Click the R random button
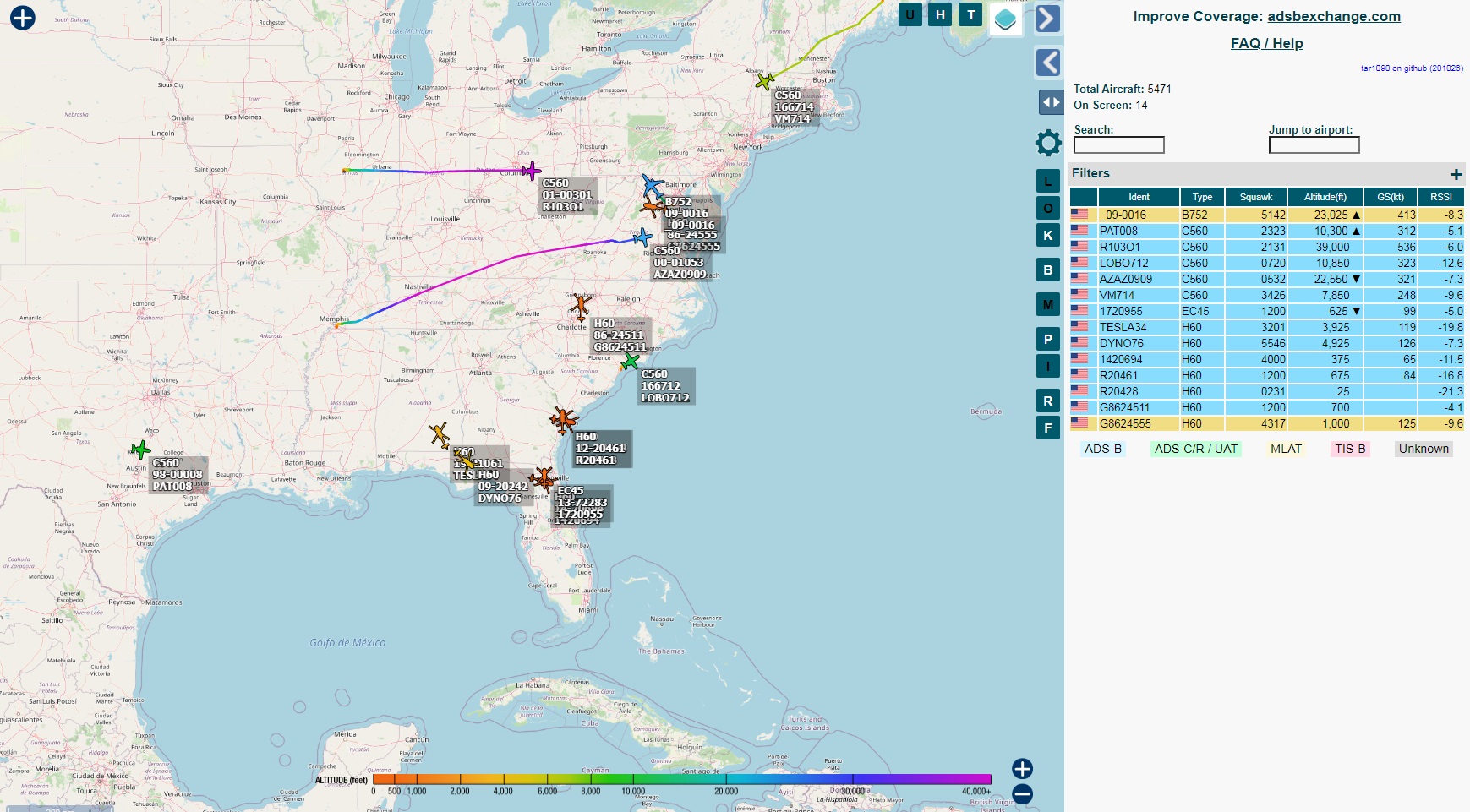 click(x=1048, y=401)
